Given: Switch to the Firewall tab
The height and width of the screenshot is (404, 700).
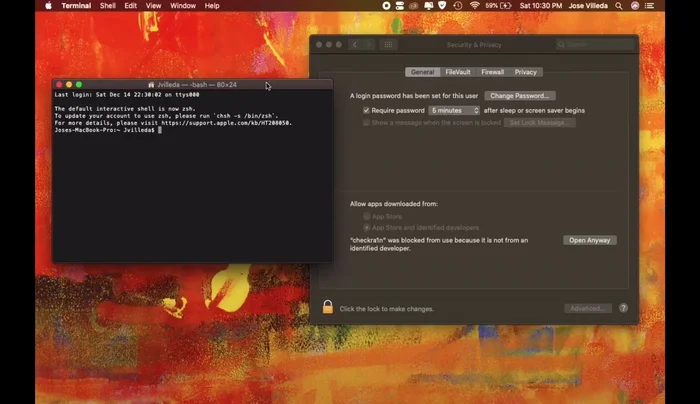Looking at the screenshot, I should pos(492,72).
